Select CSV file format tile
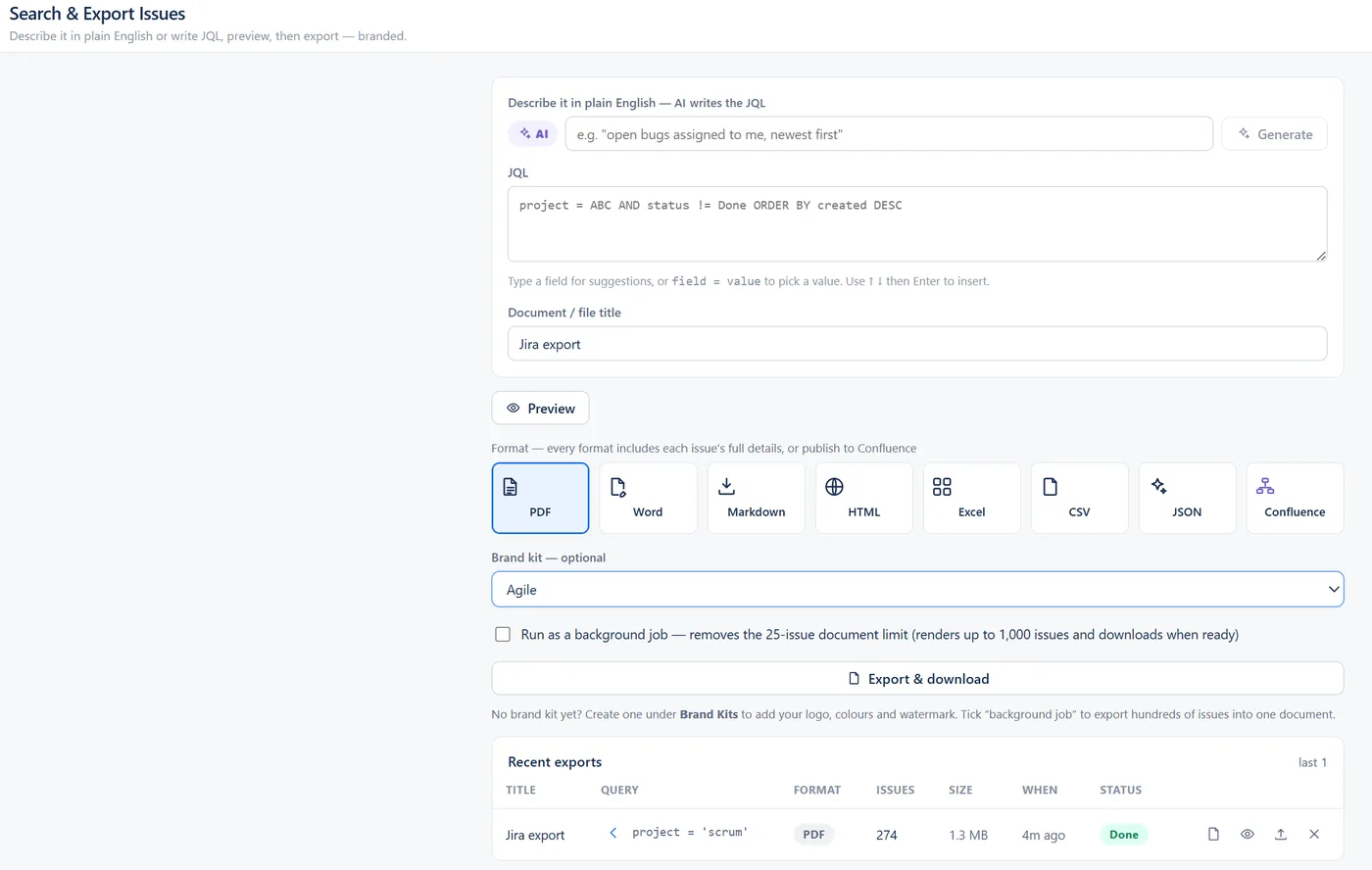1372x870 pixels. tap(1079, 498)
